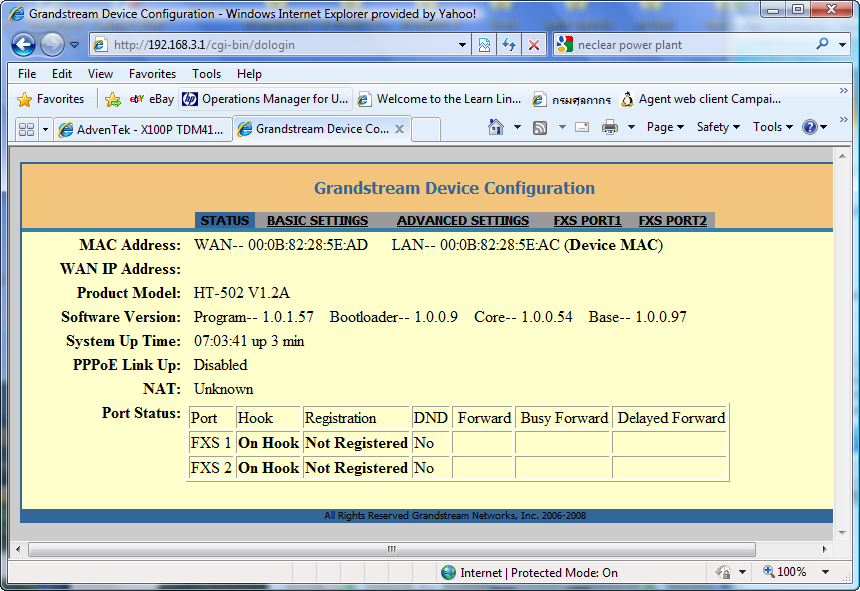Select the STATUS page tab
This screenshot has width=860, height=591.
(x=225, y=220)
